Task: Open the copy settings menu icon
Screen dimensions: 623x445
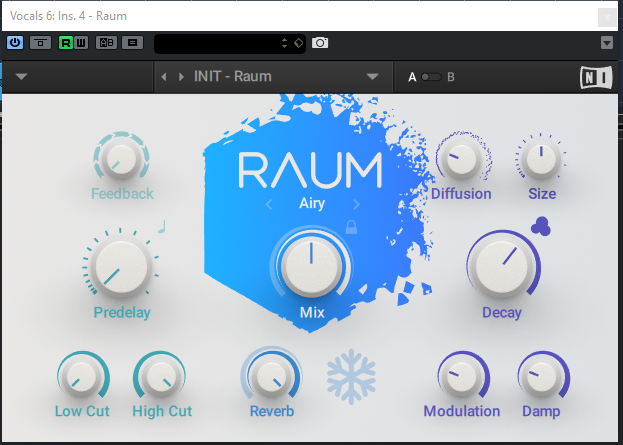Action: point(132,43)
